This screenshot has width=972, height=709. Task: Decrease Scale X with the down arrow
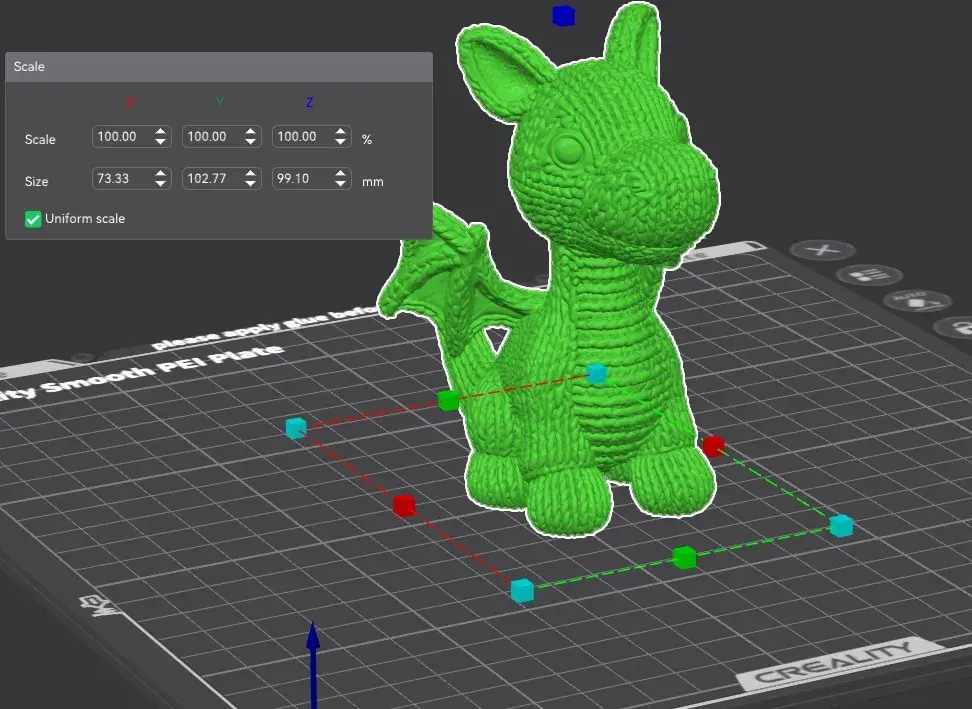click(161, 142)
